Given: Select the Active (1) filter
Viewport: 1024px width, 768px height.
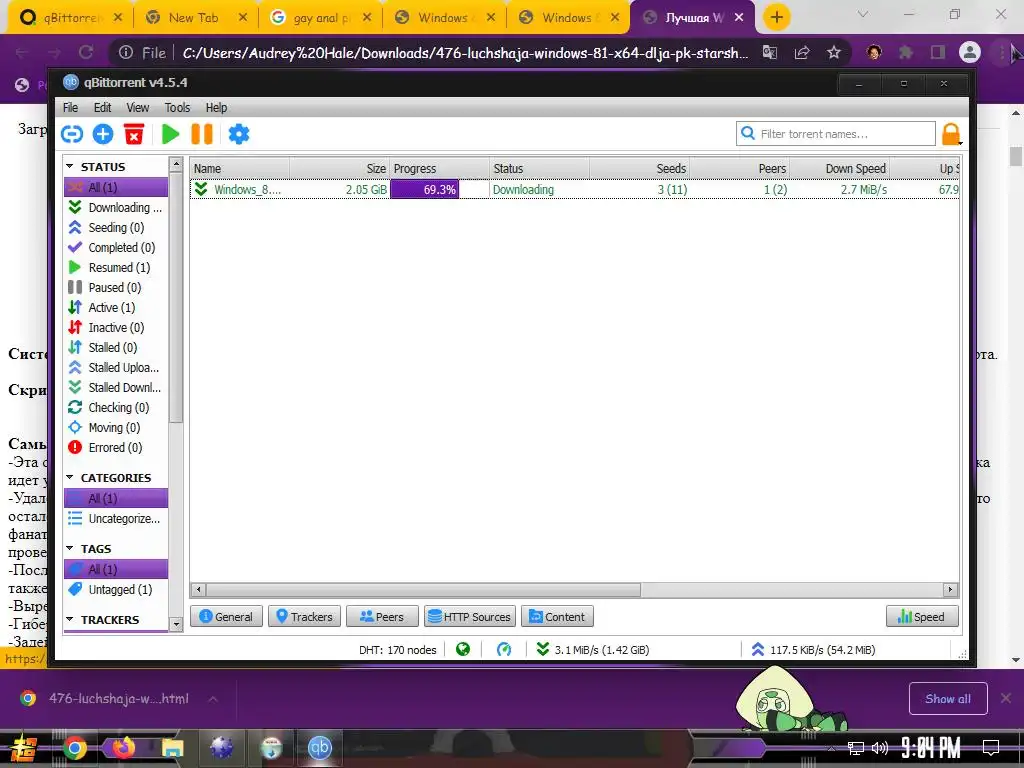Looking at the screenshot, I should click(x=116, y=308).
